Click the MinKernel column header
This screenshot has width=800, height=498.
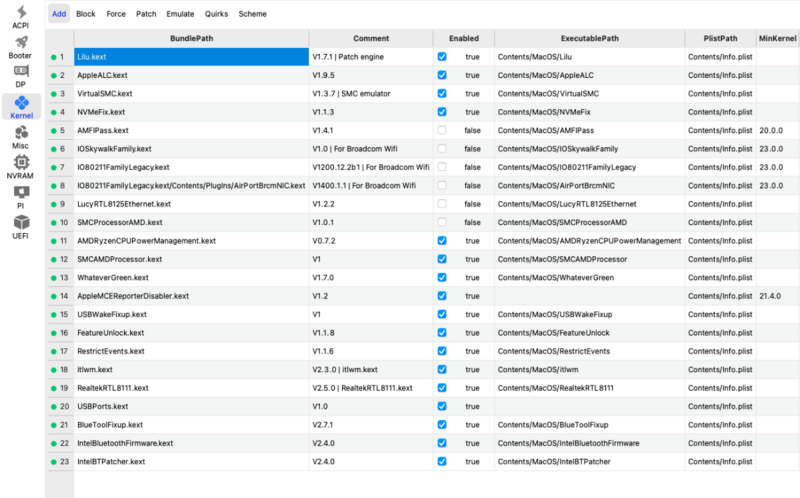tap(776, 37)
